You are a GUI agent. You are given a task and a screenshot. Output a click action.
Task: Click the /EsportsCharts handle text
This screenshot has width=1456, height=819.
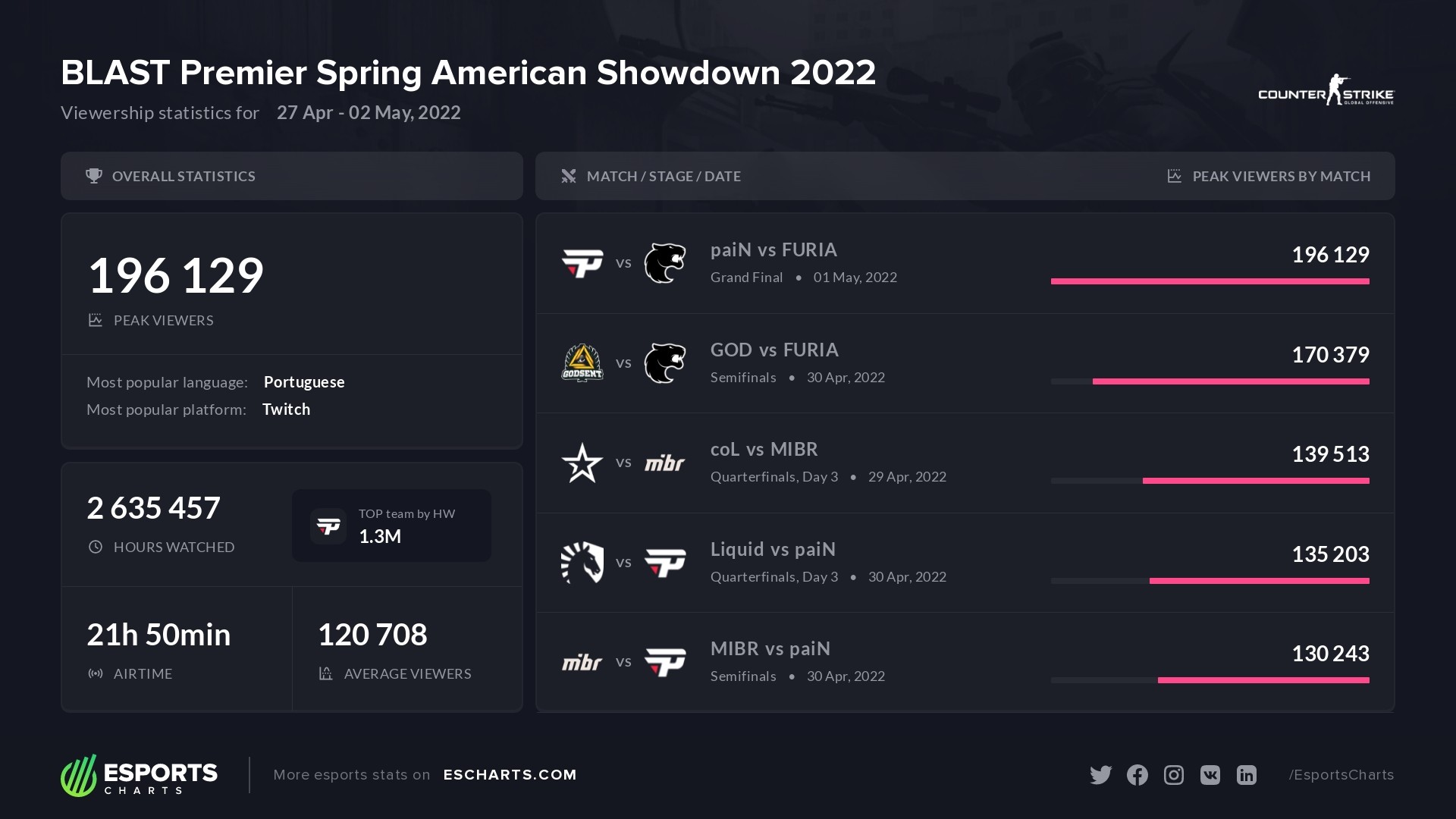pos(1341,774)
